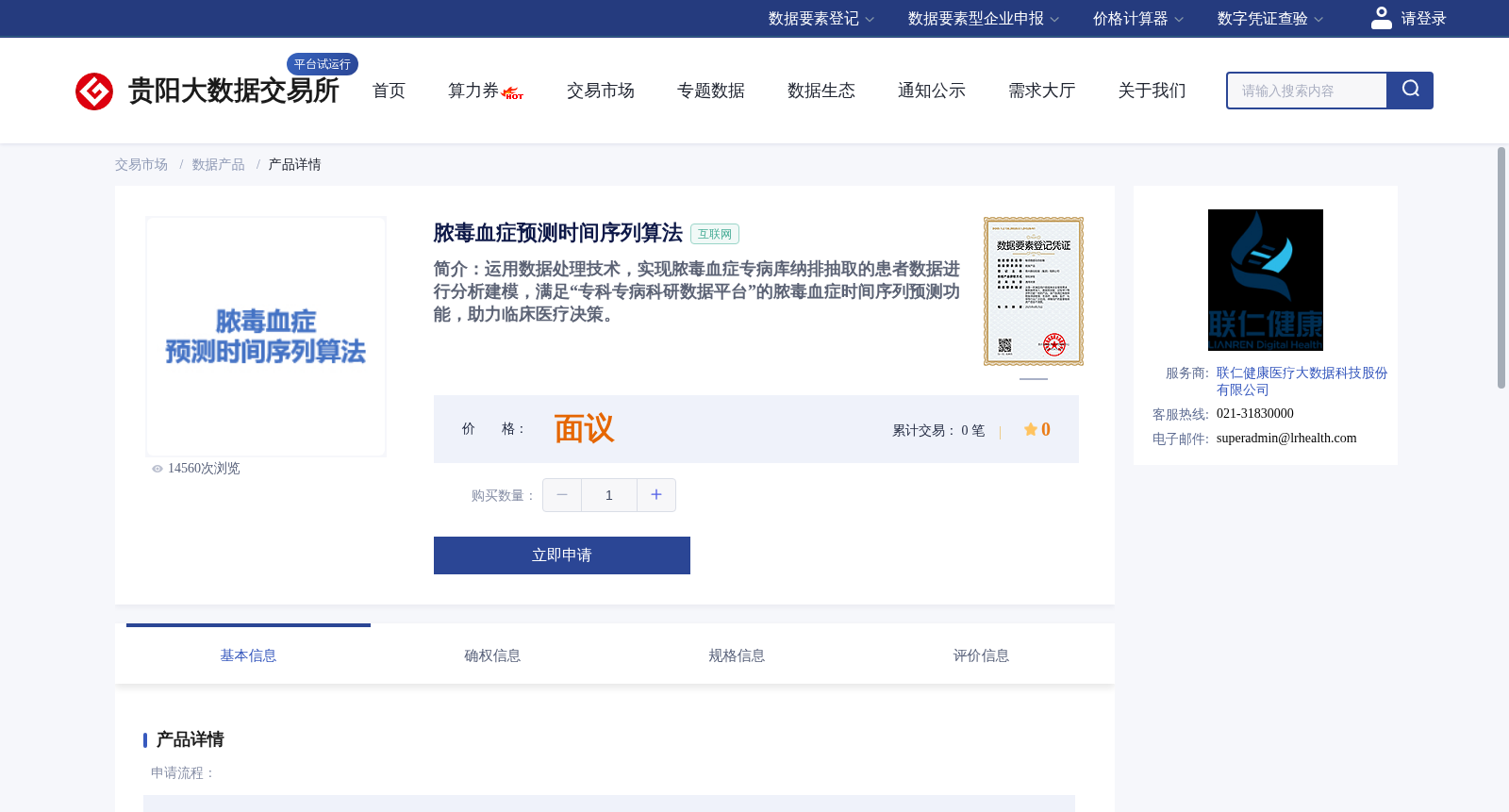Increase purchase quantity with plus button
This screenshot has height=812, width=1509.
coord(656,495)
